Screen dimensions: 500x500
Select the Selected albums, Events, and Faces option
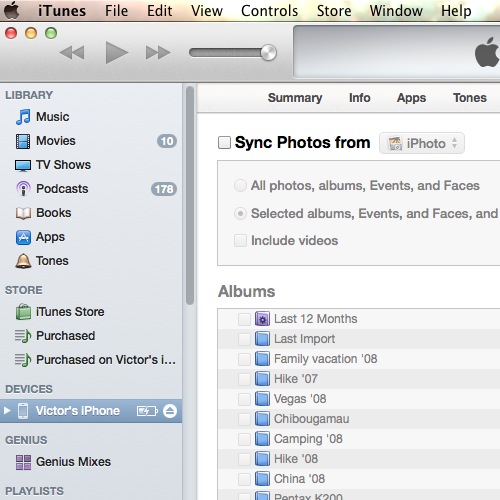pyautogui.click(x=240, y=213)
